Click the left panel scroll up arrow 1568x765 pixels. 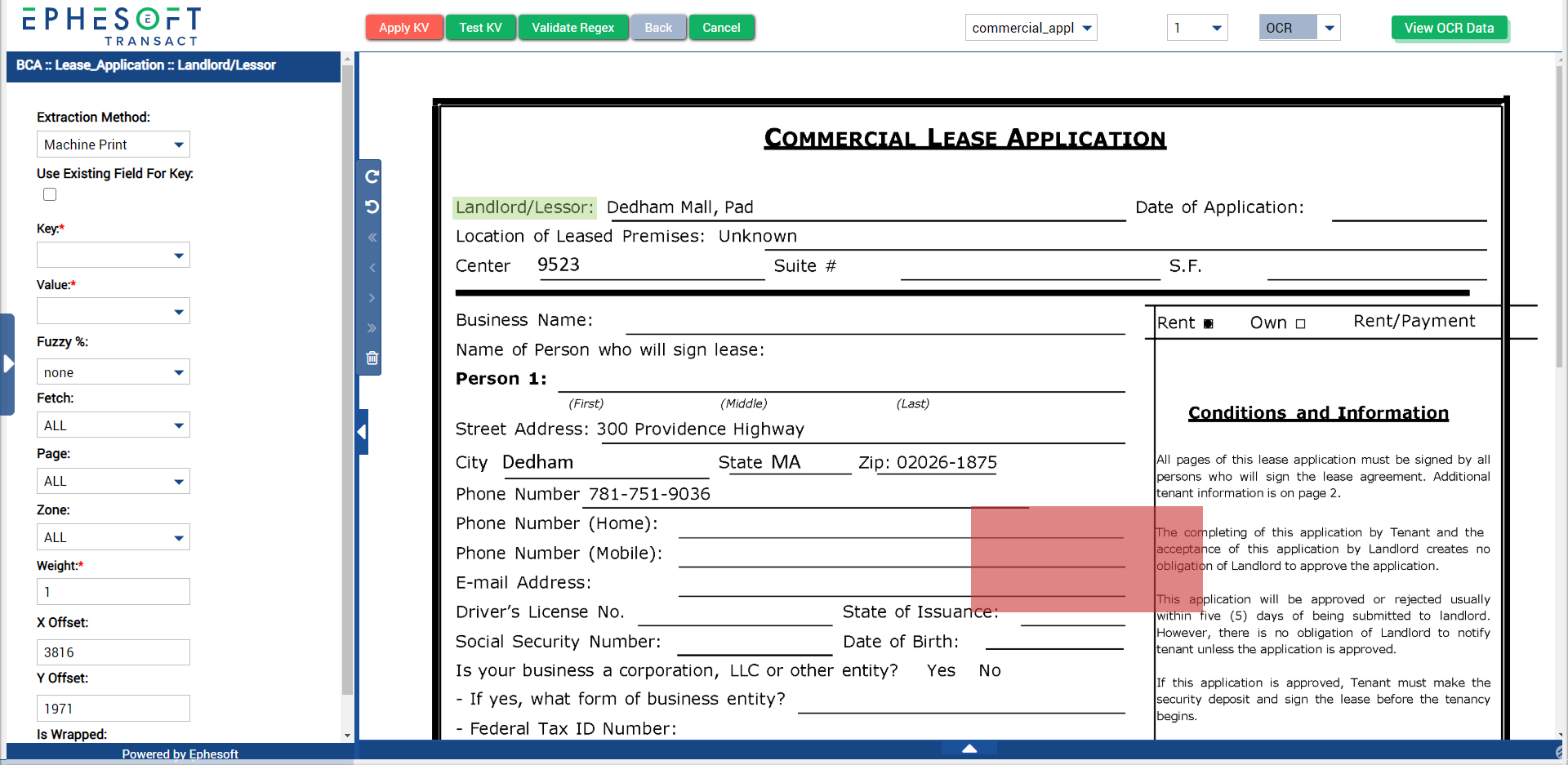[x=347, y=59]
